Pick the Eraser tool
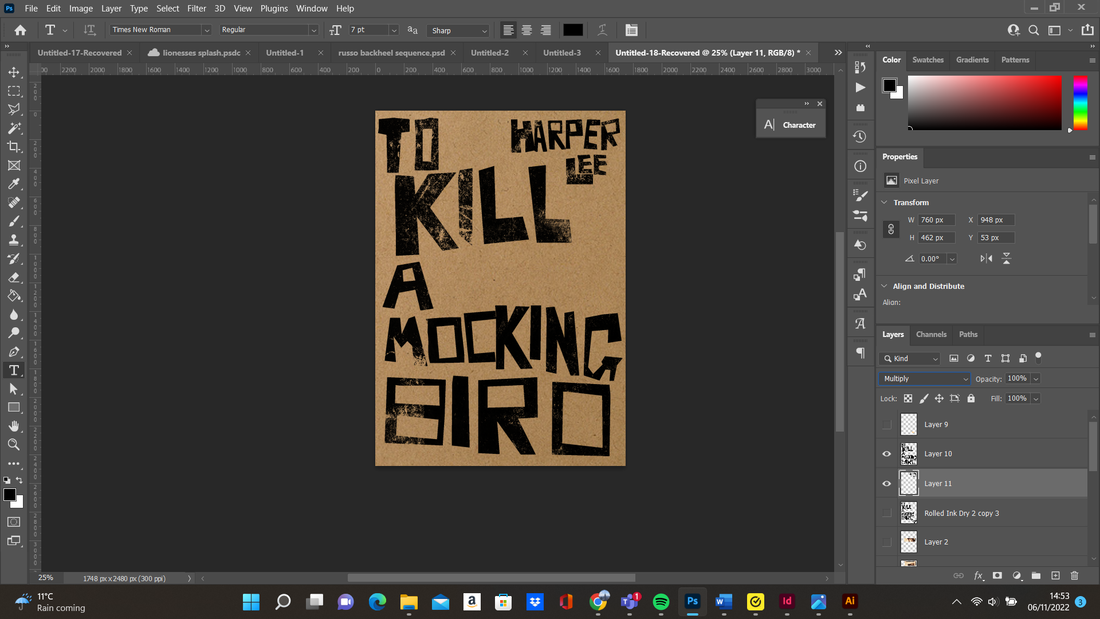The height and width of the screenshot is (619, 1100). coord(14,277)
